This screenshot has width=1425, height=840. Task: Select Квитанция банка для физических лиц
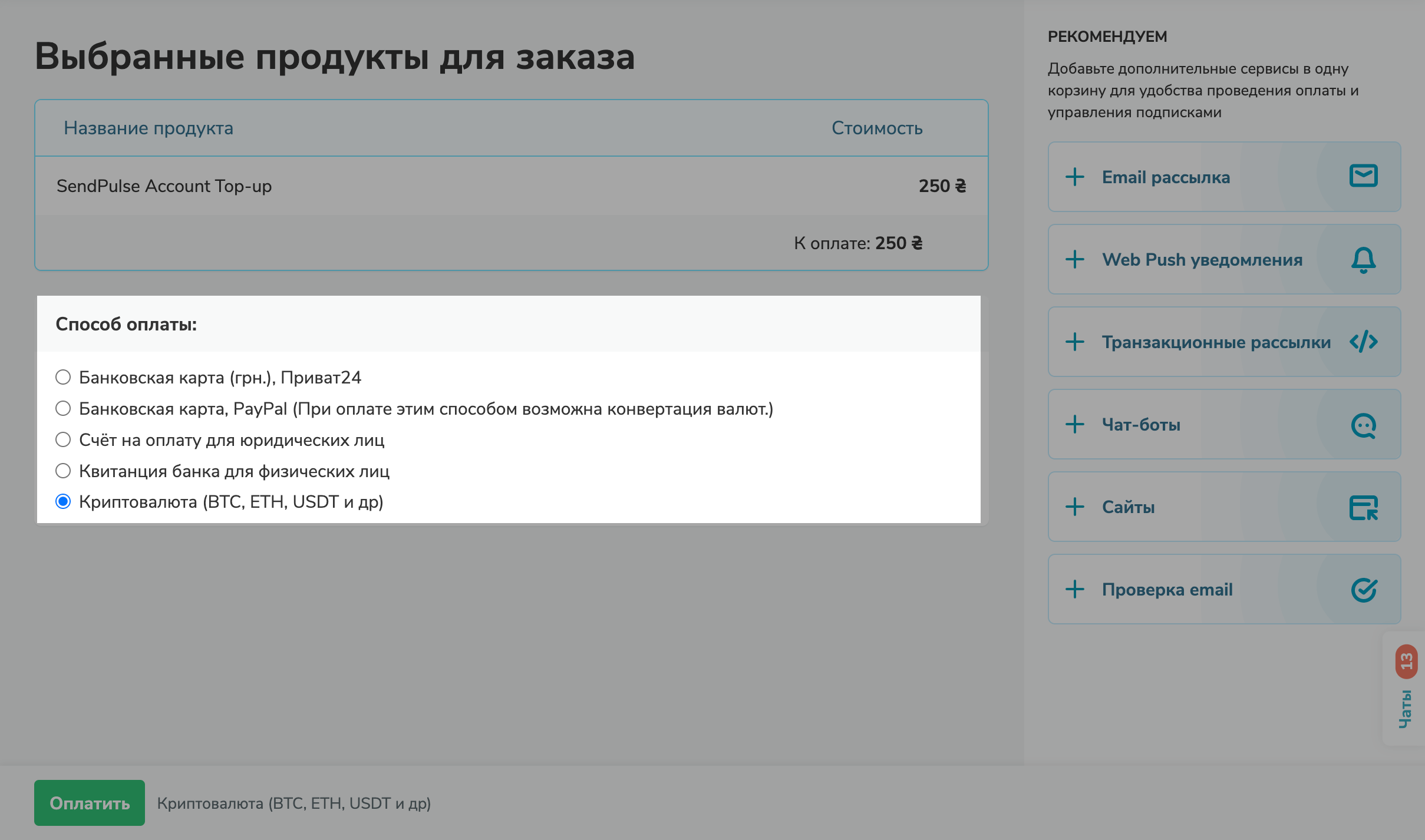pos(63,471)
